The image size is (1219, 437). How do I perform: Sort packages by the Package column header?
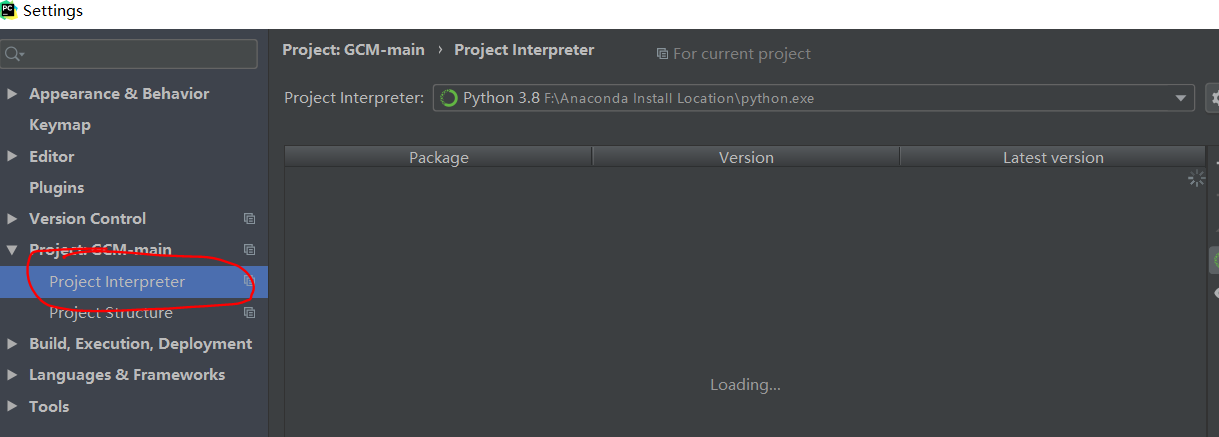(438, 158)
